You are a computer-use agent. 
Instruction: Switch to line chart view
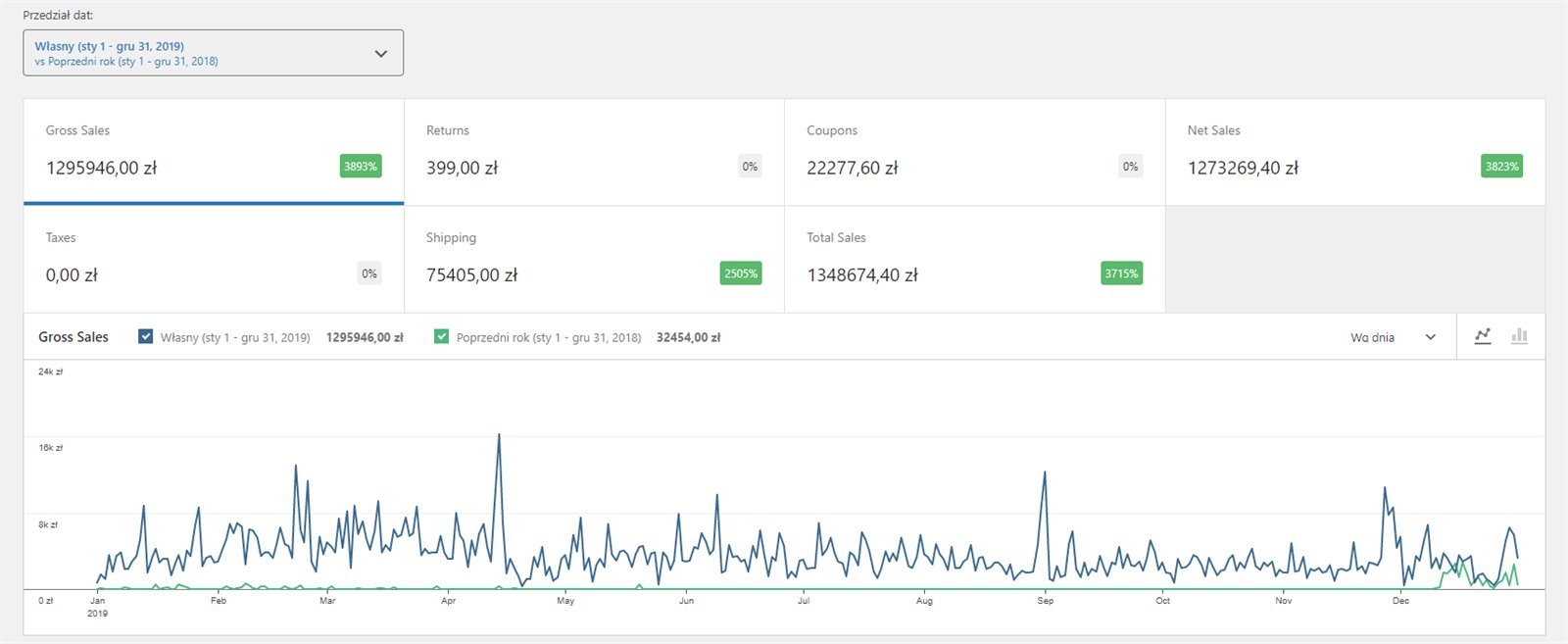click(1483, 336)
